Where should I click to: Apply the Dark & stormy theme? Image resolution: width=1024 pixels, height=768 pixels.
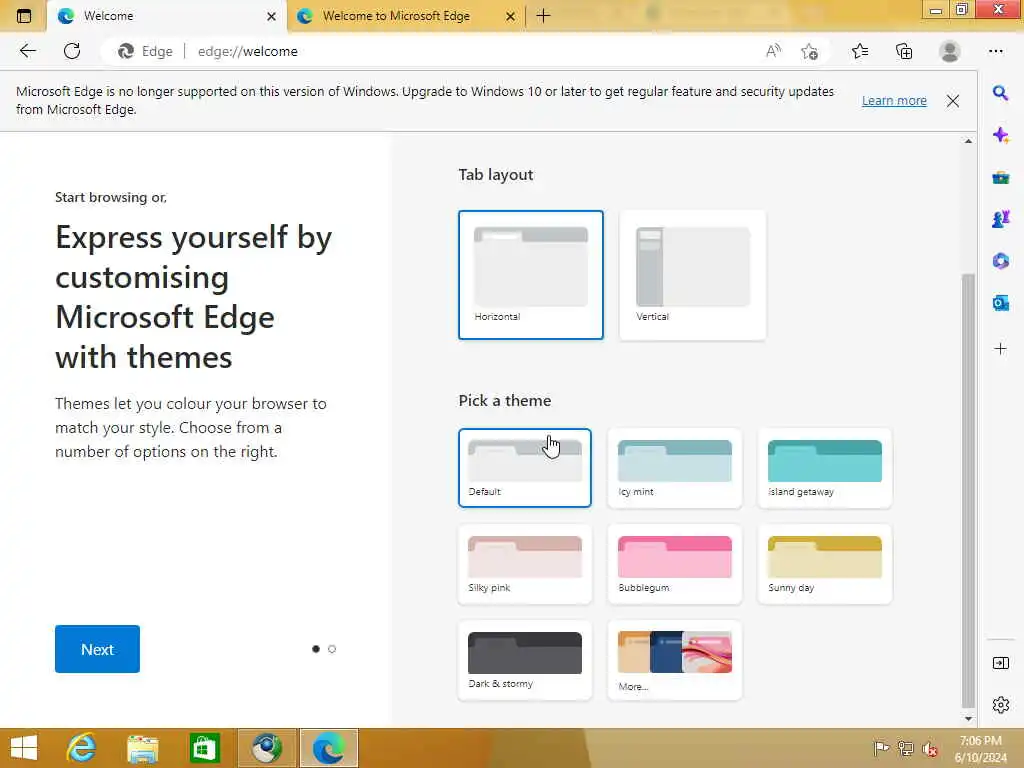point(525,660)
